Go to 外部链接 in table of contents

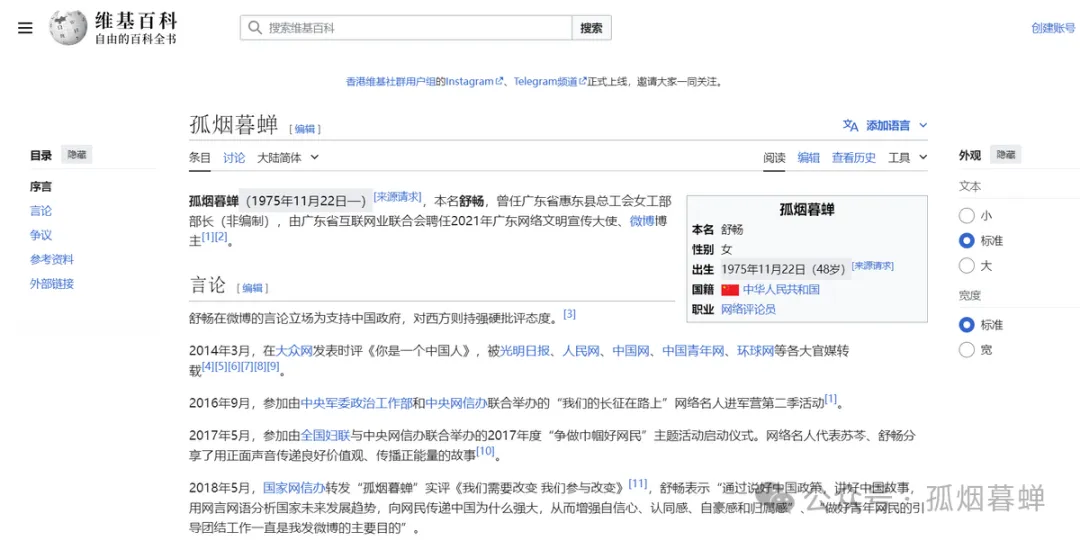(x=52, y=284)
